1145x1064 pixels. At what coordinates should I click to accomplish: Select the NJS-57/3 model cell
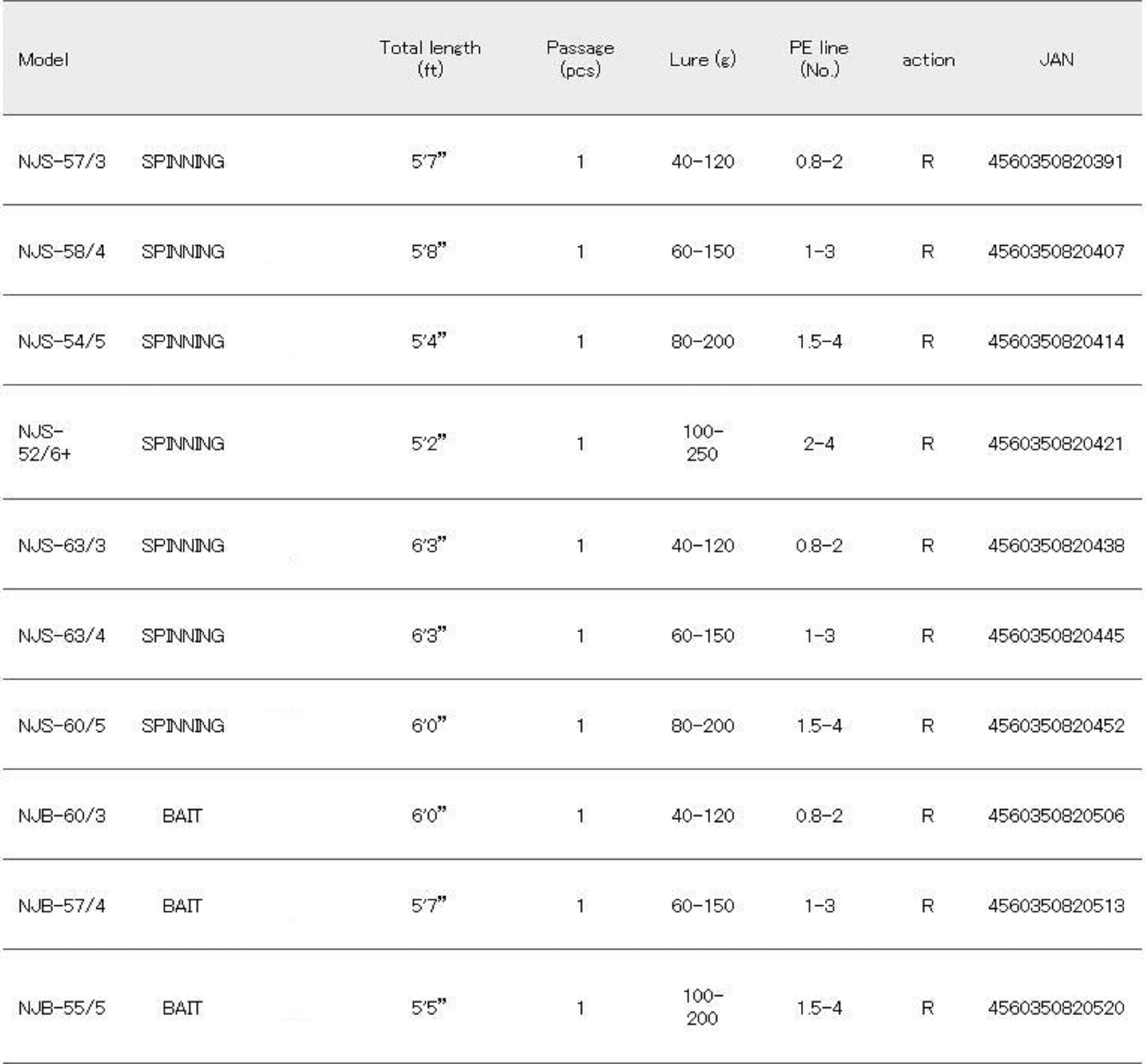click(x=62, y=161)
